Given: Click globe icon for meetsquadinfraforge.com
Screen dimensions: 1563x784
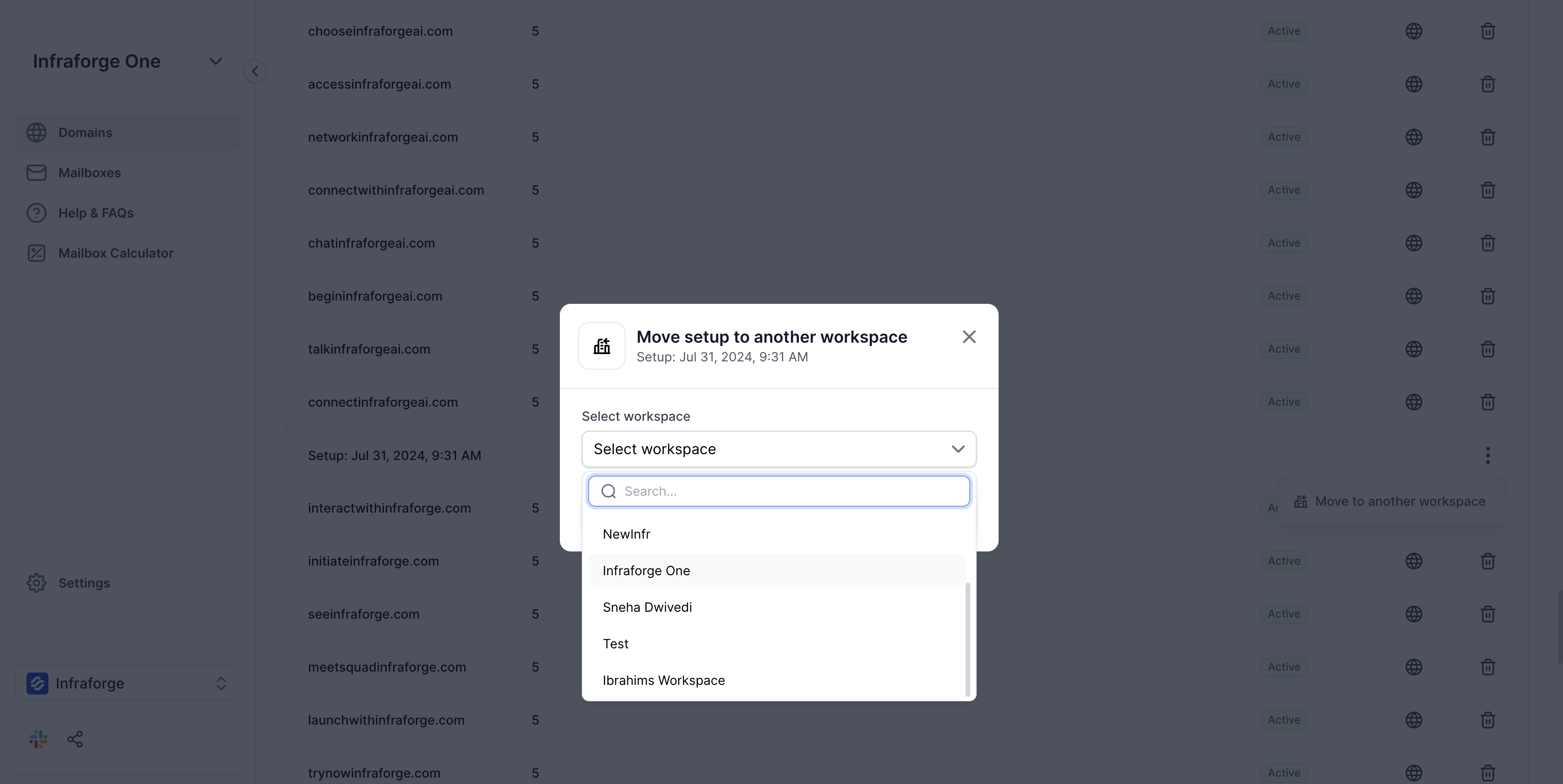Looking at the screenshot, I should coord(1414,667).
